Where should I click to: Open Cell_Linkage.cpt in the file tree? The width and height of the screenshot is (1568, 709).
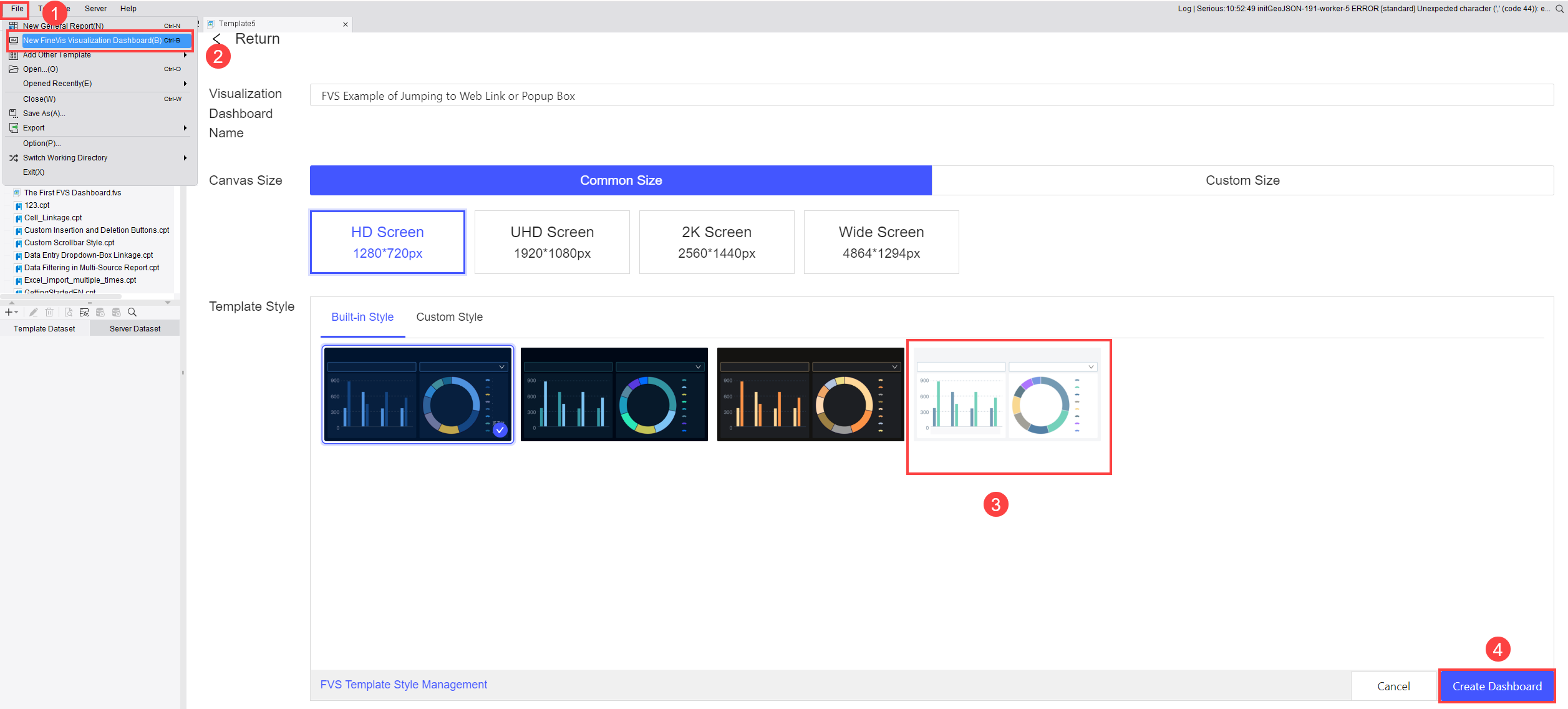coord(53,218)
